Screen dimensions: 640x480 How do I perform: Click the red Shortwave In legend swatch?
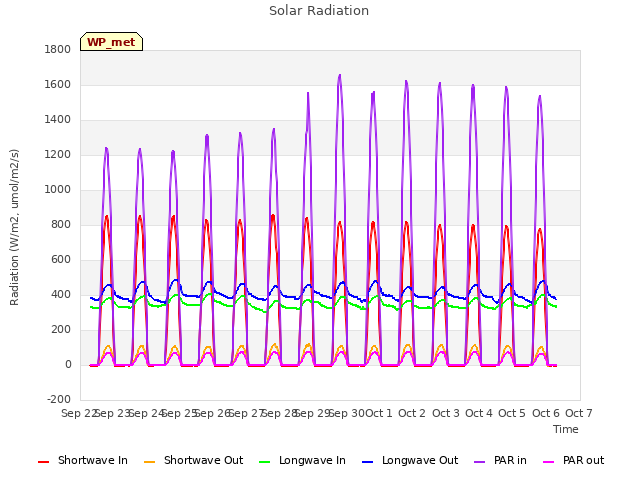tap(43, 462)
